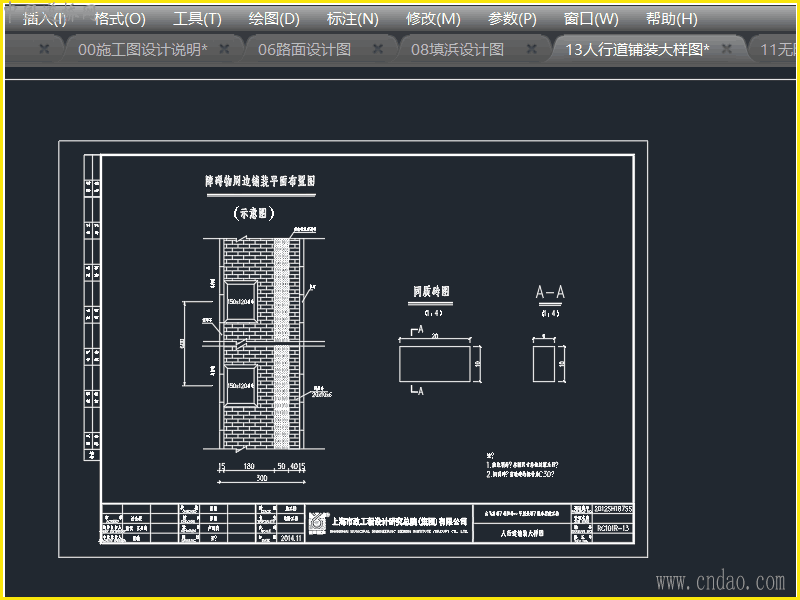Open the 插入(I) menu
Viewport: 800px width, 600px height.
[x=45, y=19]
